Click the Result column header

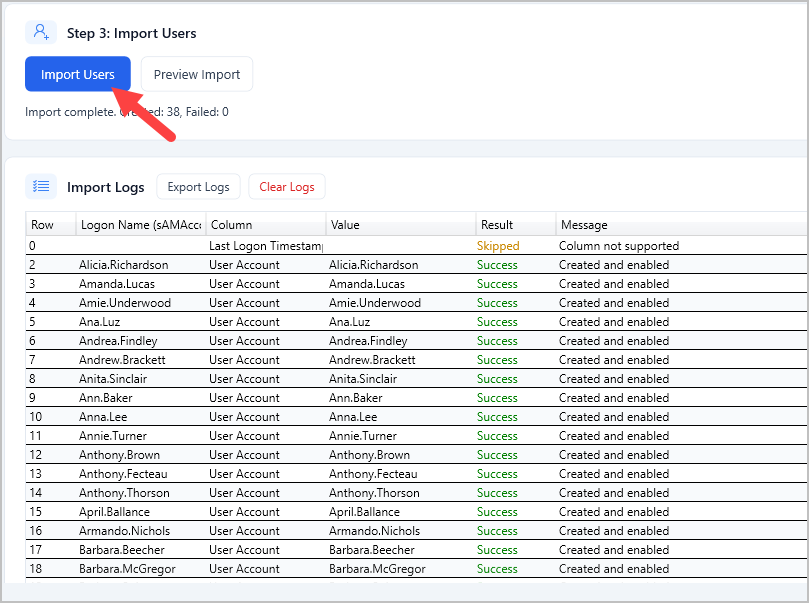tap(516, 225)
